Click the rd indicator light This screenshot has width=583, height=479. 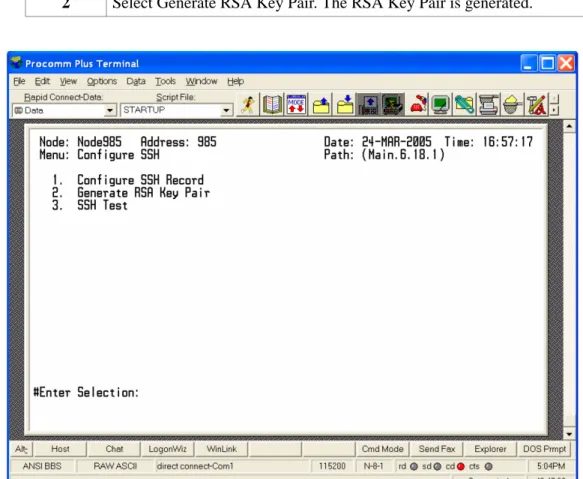tap(414, 466)
